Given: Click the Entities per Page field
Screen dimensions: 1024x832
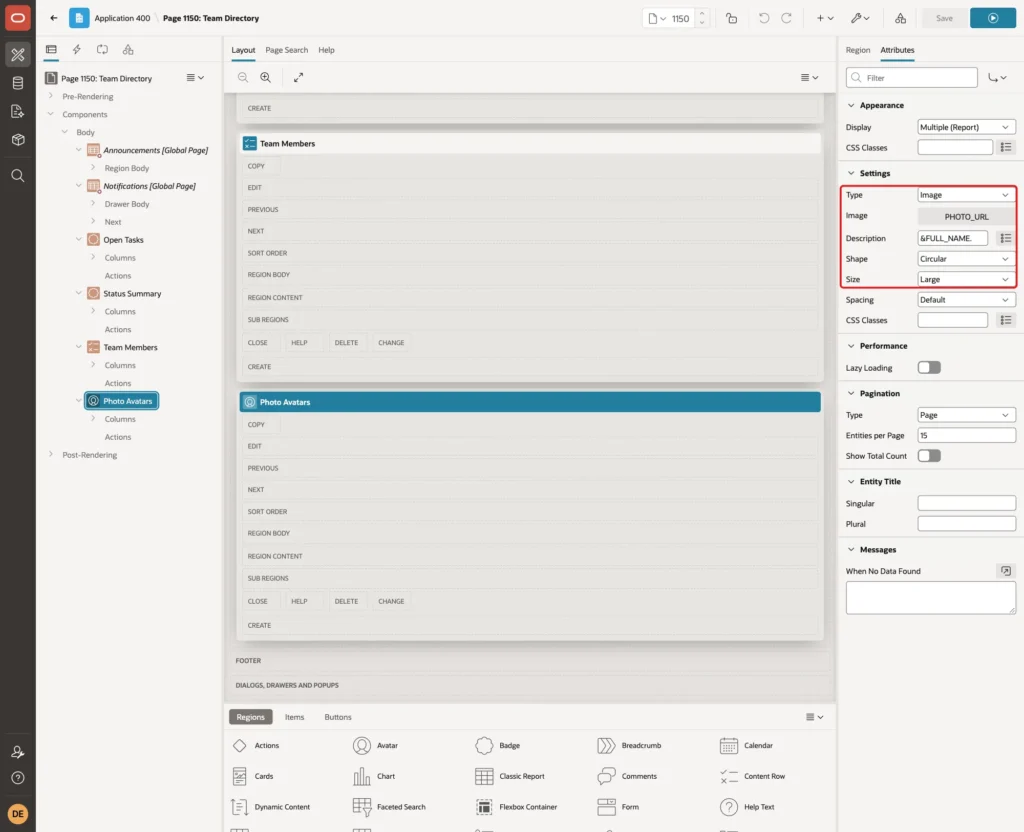Looking at the screenshot, I should (x=966, y=436).
